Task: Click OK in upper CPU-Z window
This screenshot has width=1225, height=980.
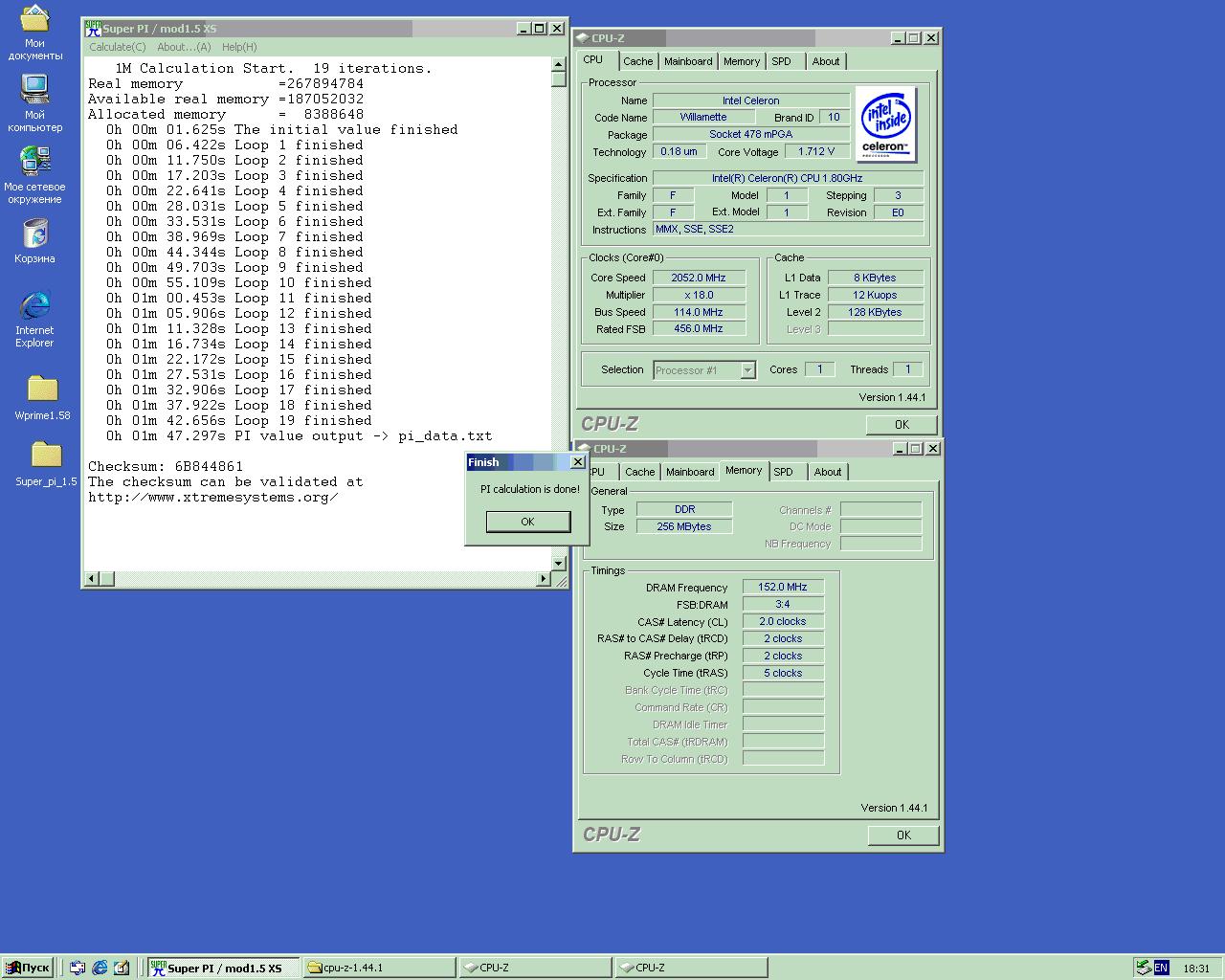Action: pos(902,425)
